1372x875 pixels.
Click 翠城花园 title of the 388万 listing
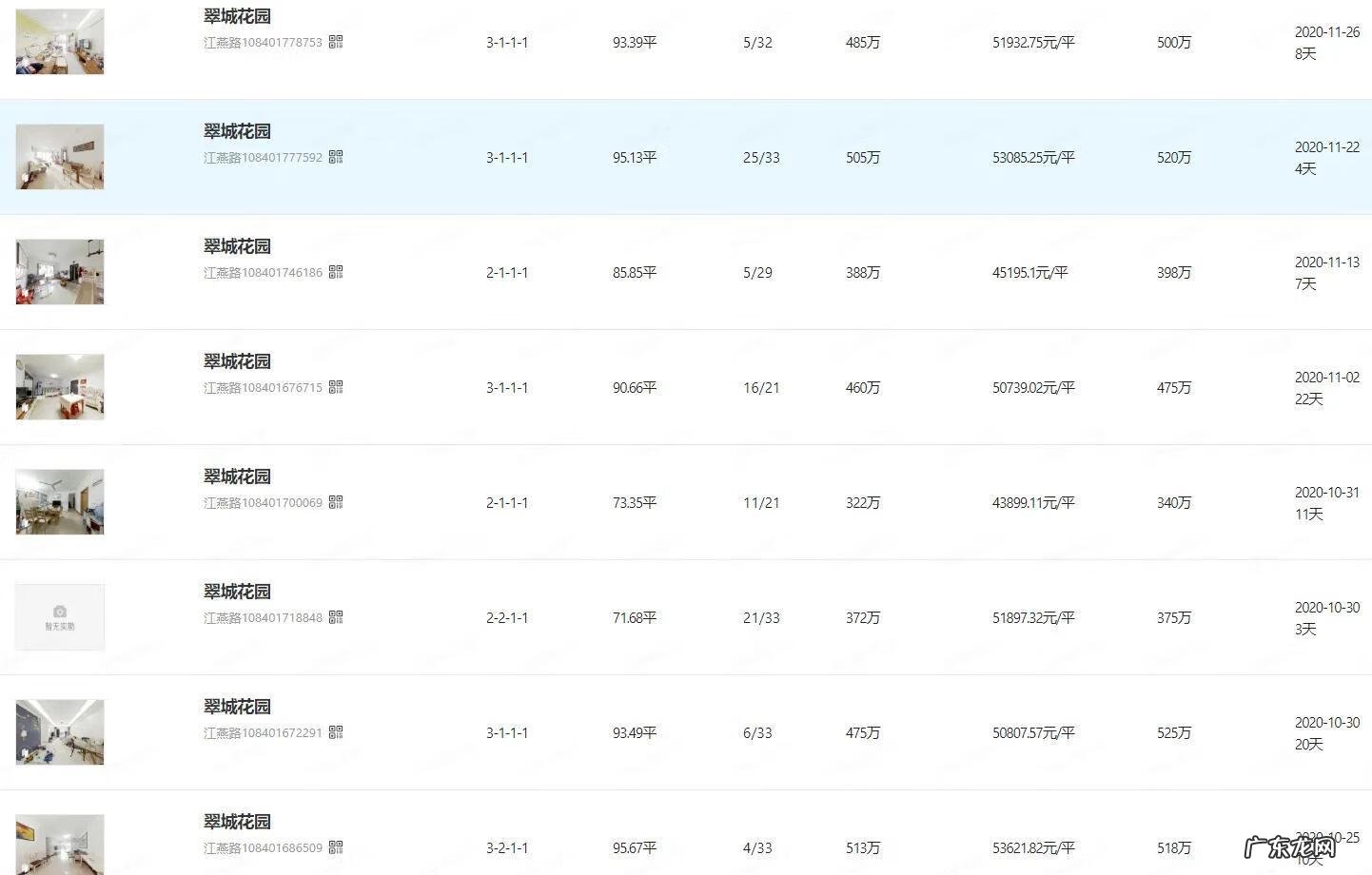236,245
